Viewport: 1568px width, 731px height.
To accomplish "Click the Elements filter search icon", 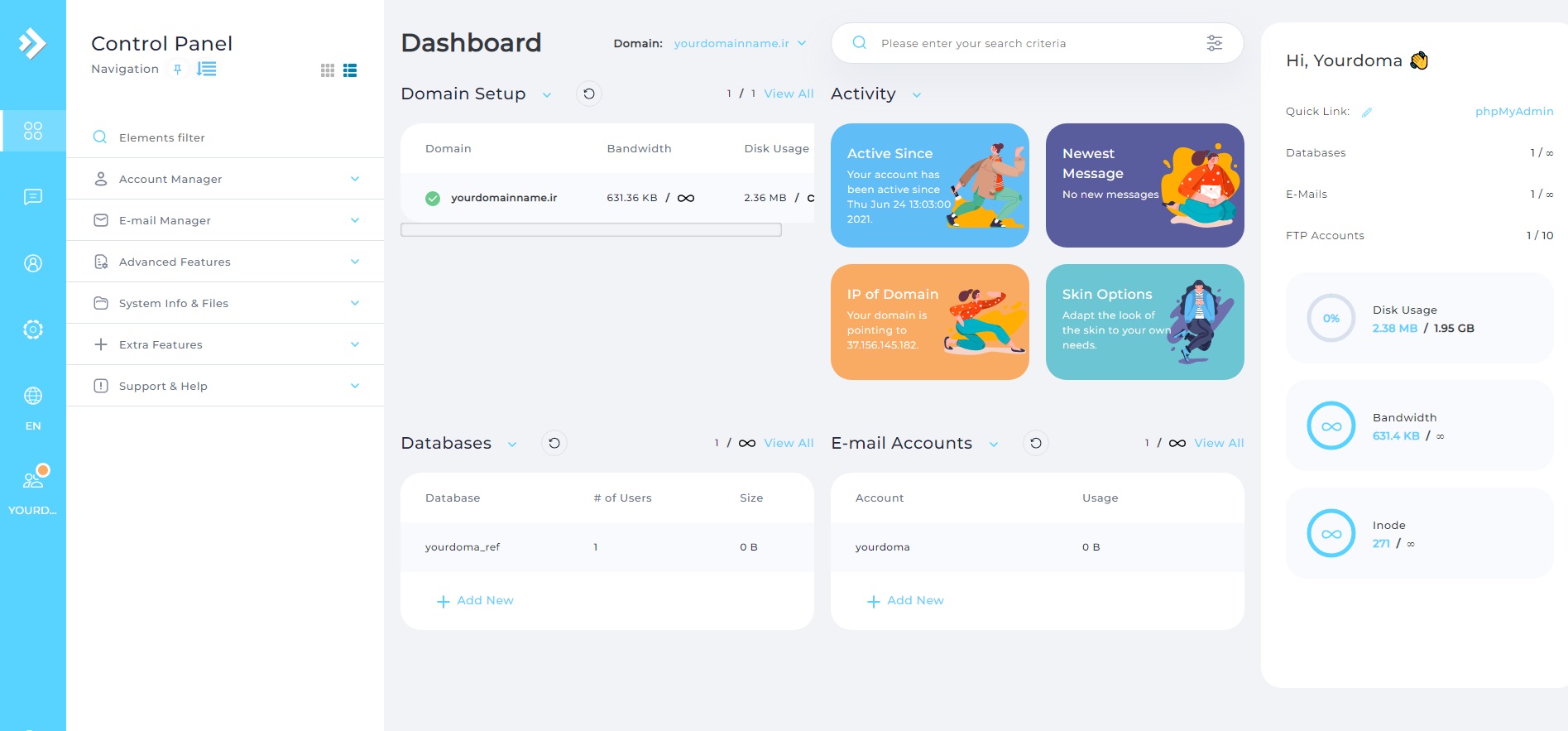I will tap(100, 137).
